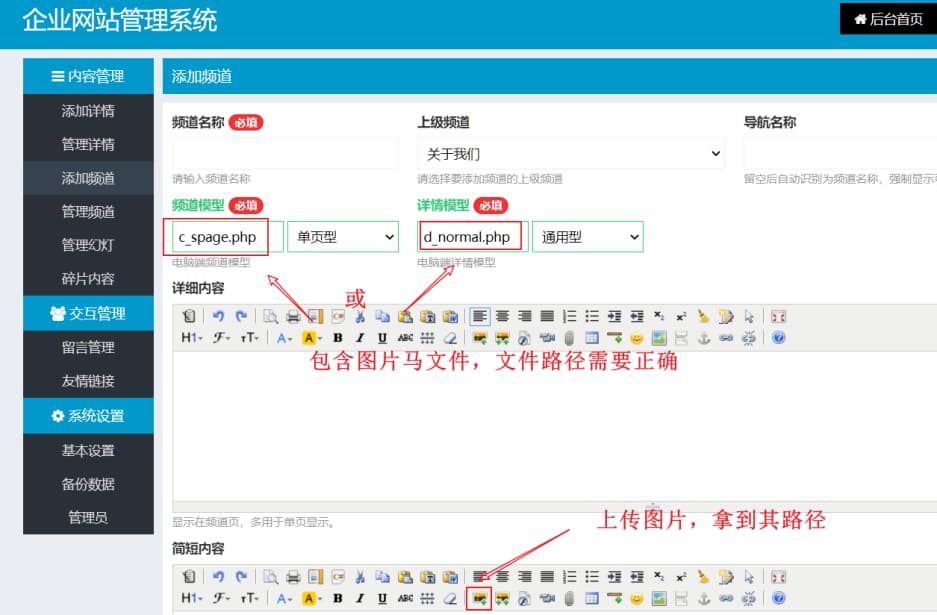Underline text in 详细内容 editor
The height and width of the screenshot is (615, 937).
click(x=382, y=338)
